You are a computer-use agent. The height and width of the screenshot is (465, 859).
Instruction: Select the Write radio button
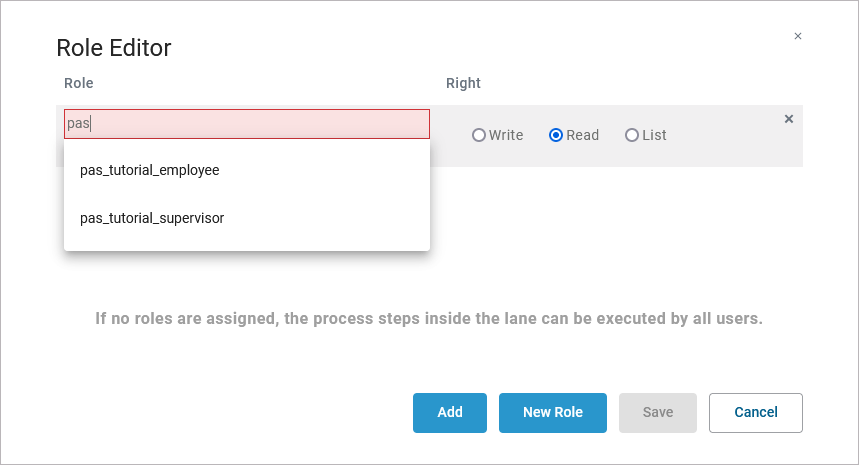(x=479, y=135)
